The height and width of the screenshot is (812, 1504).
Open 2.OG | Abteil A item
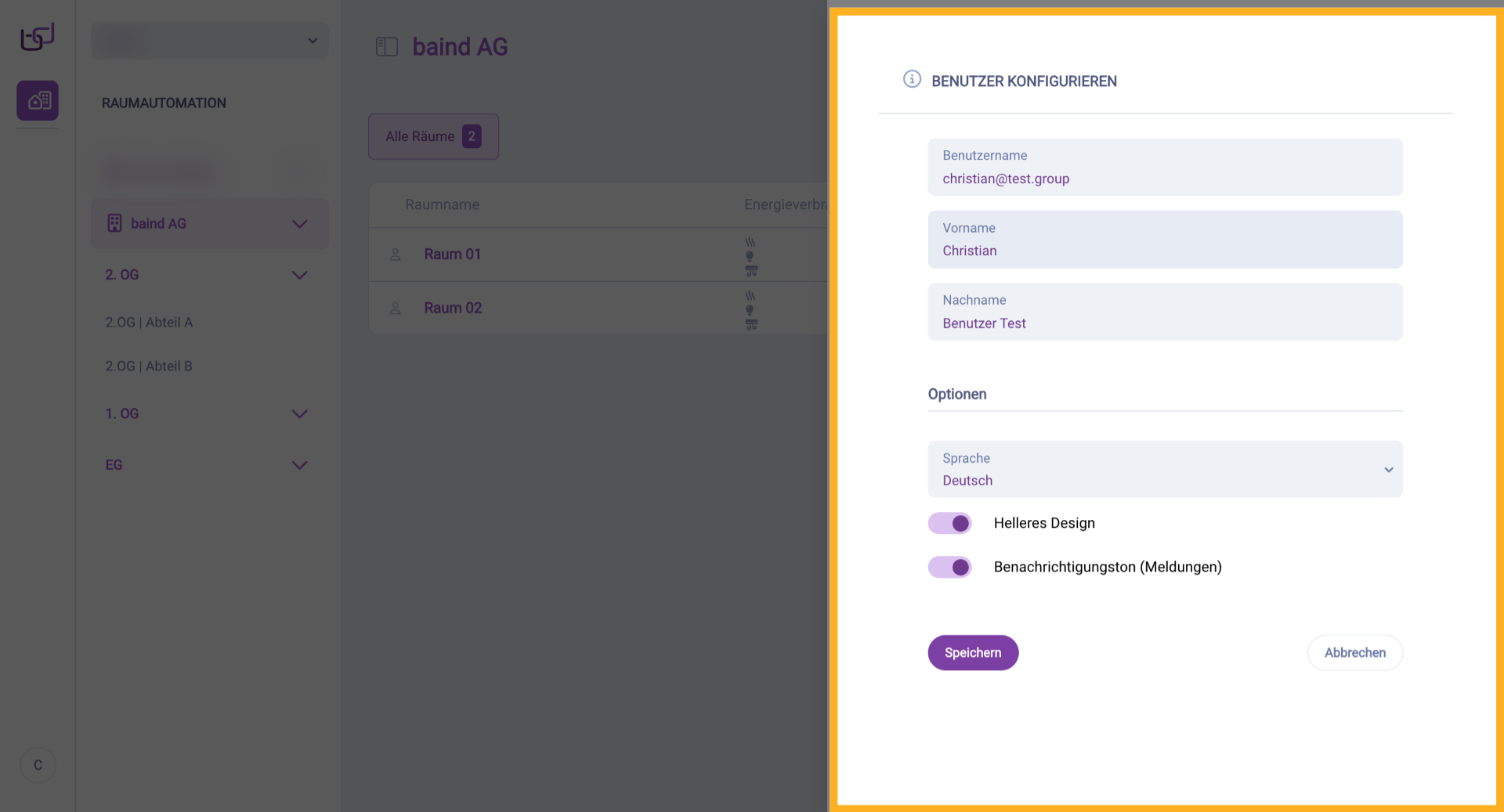point(149,322)
